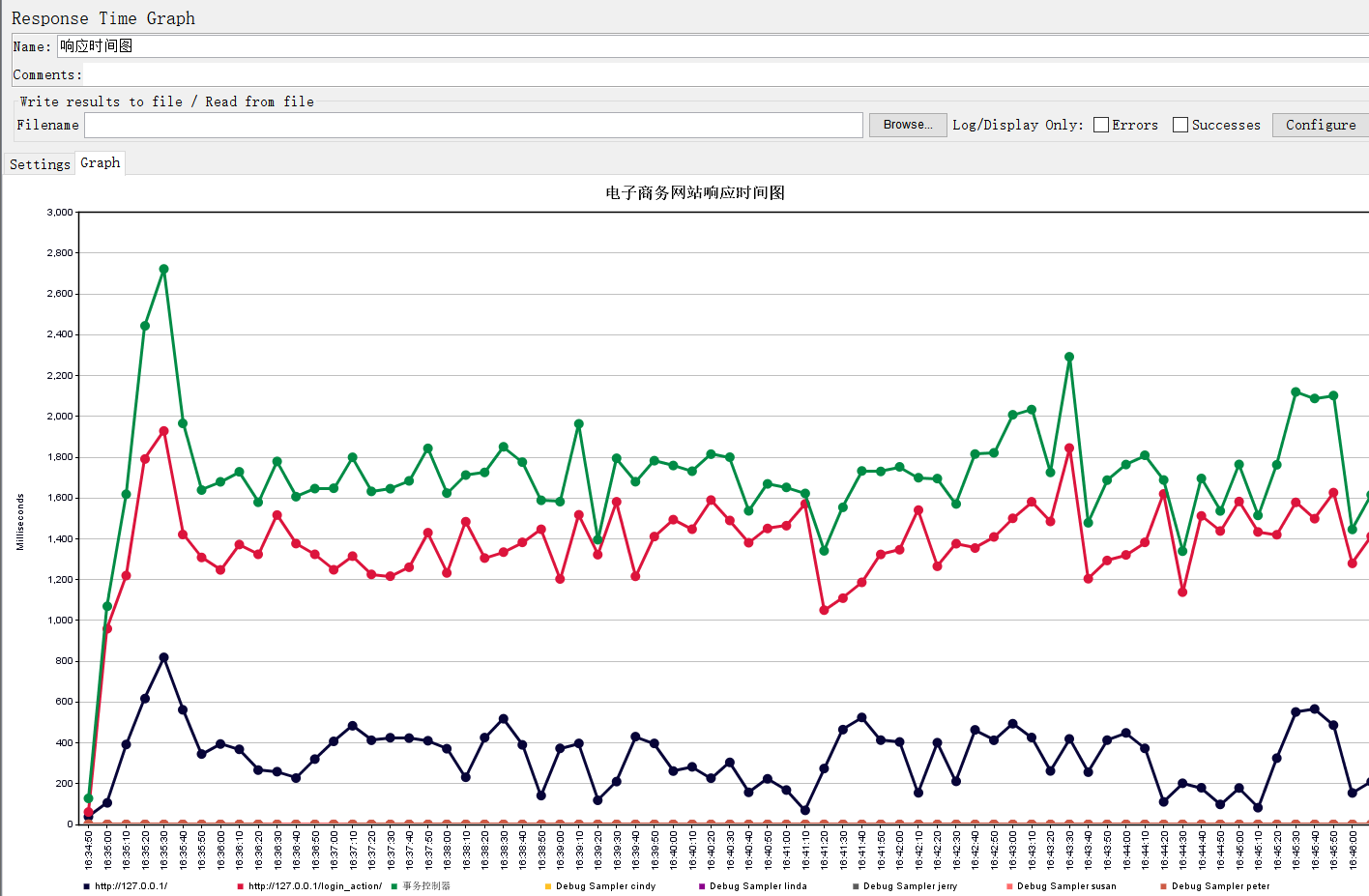Click the Debug Sampler cindy legend marker
1369x896 pixels.
[x=548, y=886]
